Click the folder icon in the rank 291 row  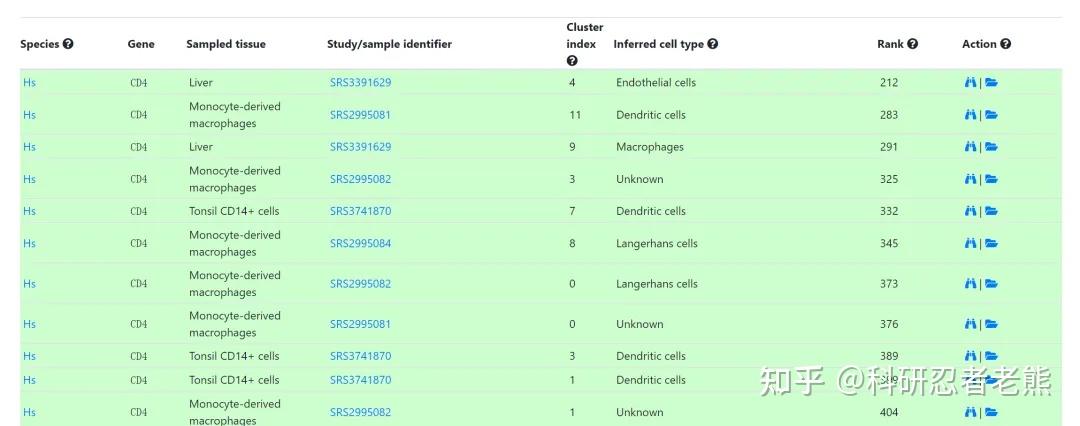[991, 147]
